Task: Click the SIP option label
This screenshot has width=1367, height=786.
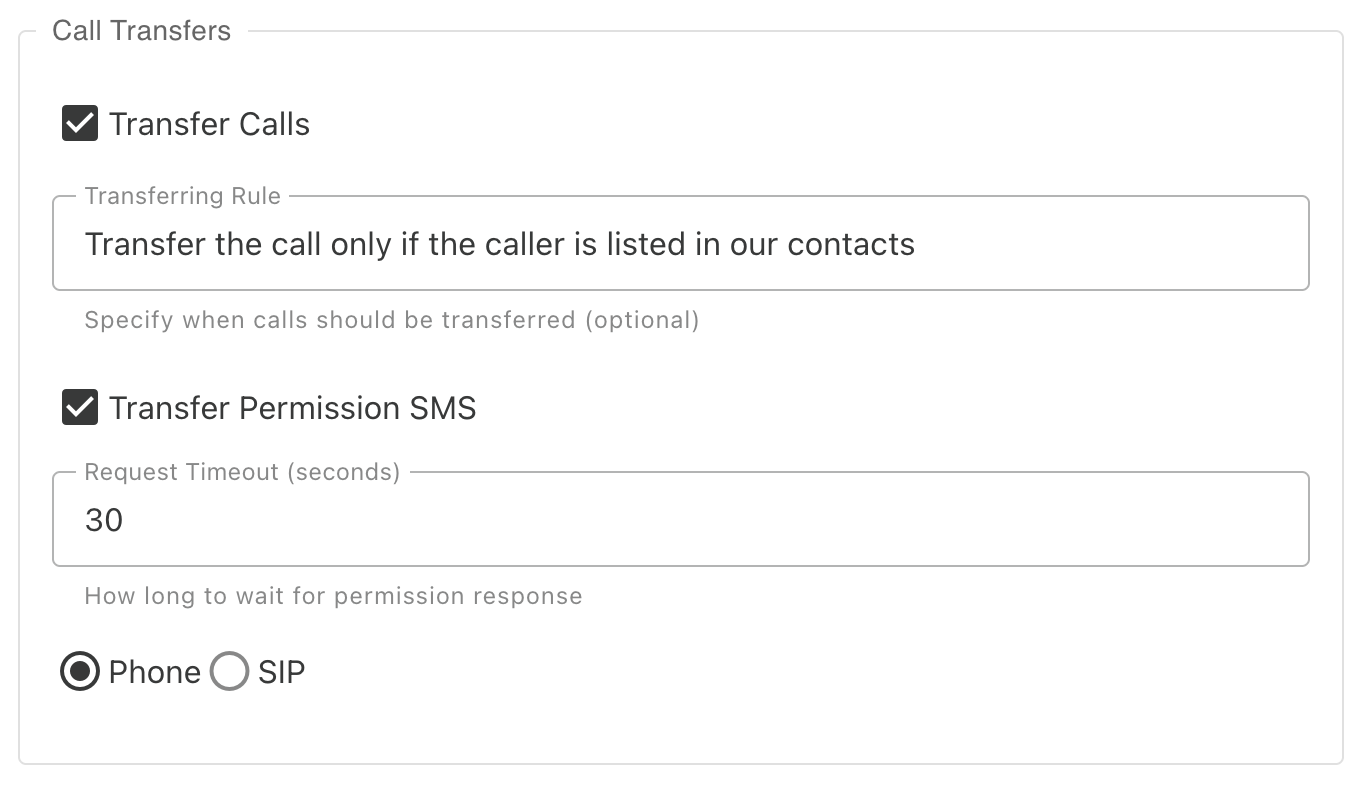Action: click(x=280, y=672)
